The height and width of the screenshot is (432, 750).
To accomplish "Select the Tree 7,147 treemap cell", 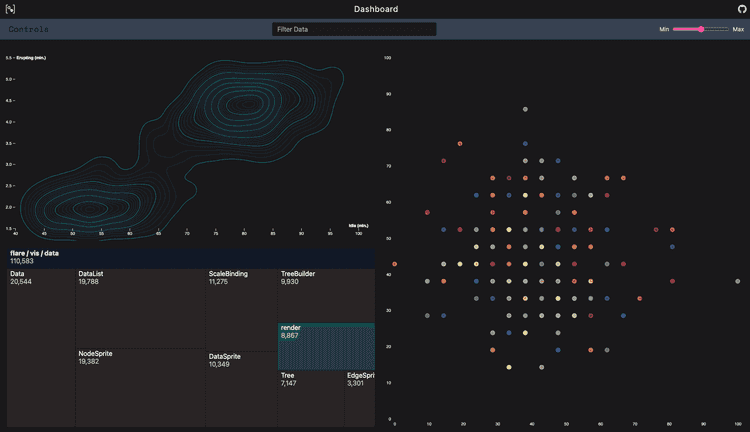I will tap(311, 399).
